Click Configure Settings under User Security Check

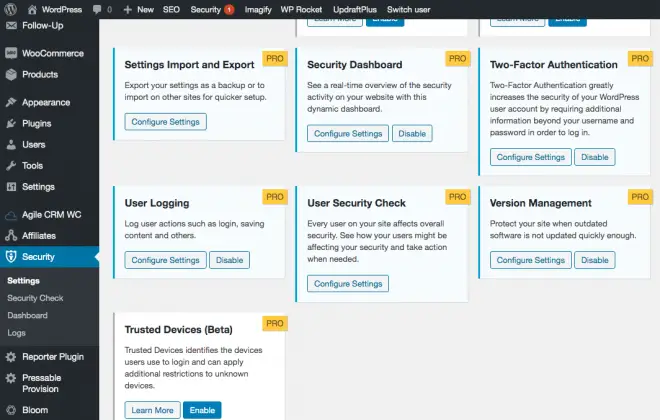348,284
